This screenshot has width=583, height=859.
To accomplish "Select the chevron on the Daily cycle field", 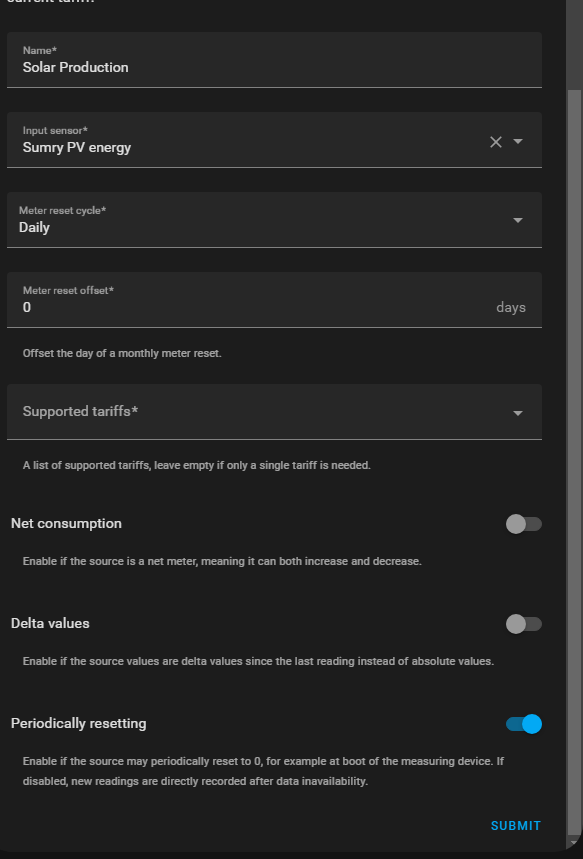I will pyautogui.click(x=519, y=220).
